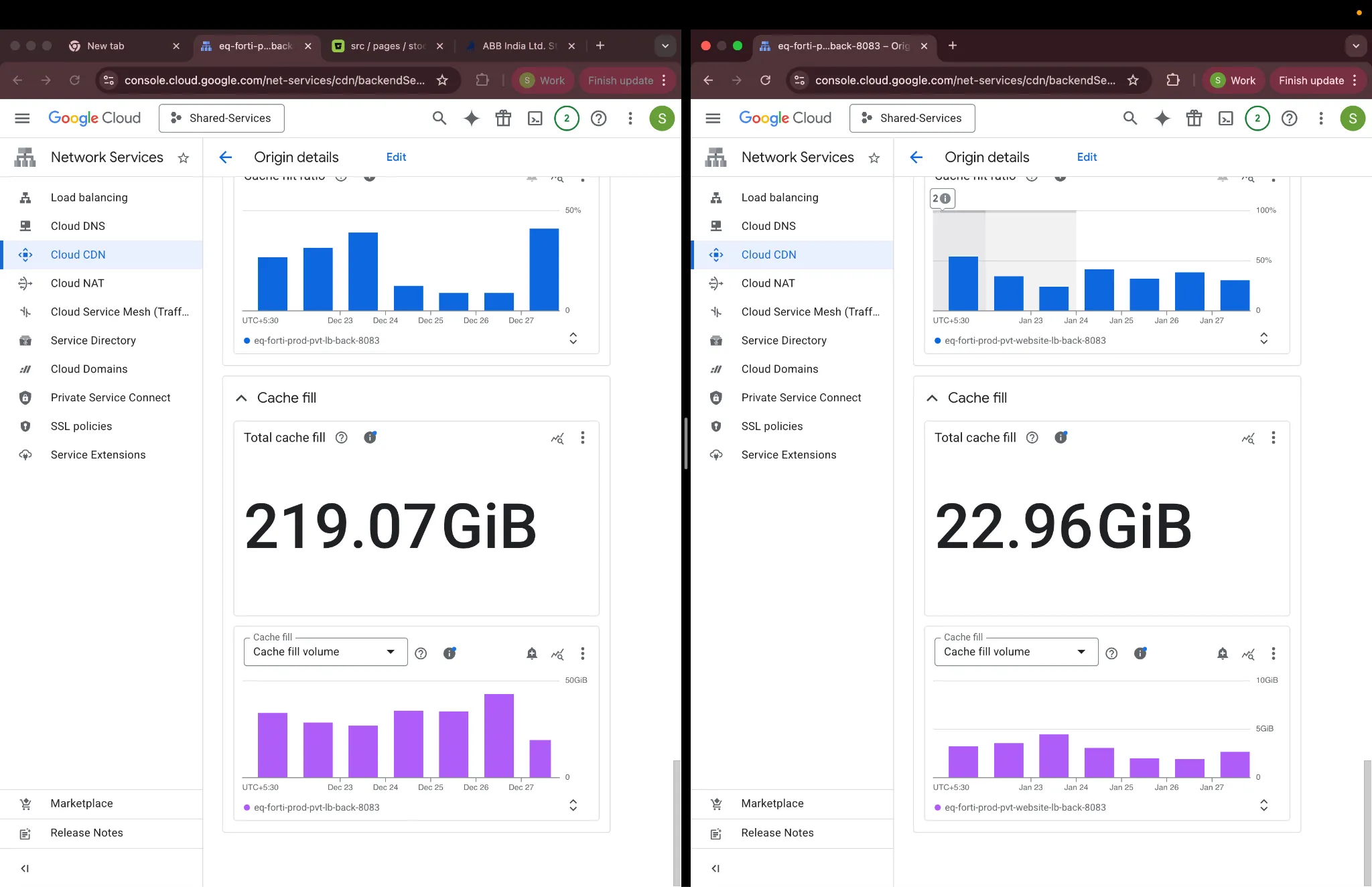Expand legend of cache fill volume chart, left window

point(573,805)
